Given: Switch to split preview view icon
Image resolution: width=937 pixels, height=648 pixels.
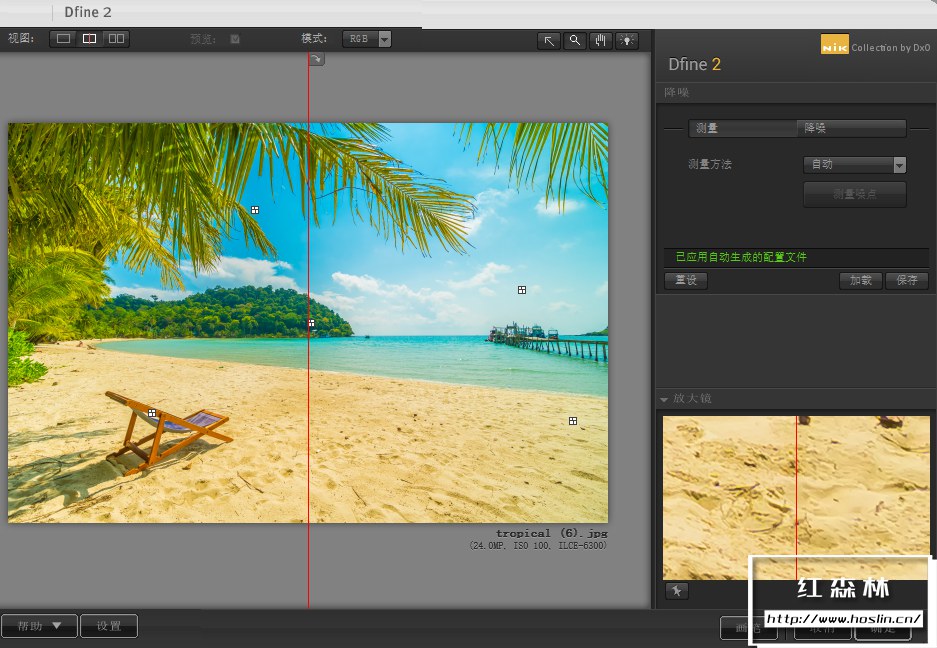Looking at the screenshot, I should tap(90, 39).
